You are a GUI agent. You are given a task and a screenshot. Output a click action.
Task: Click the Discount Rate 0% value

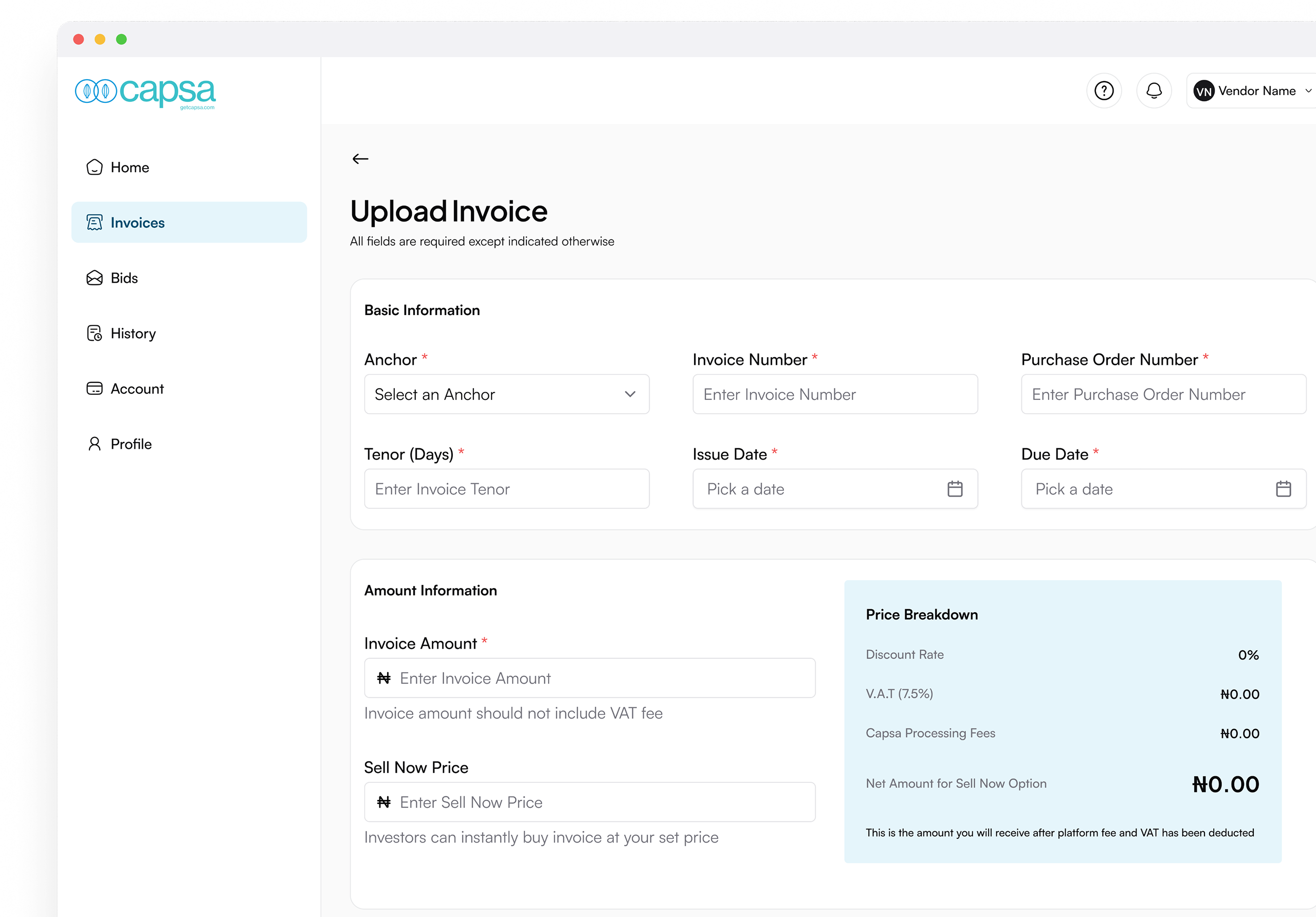point(1248,654)
